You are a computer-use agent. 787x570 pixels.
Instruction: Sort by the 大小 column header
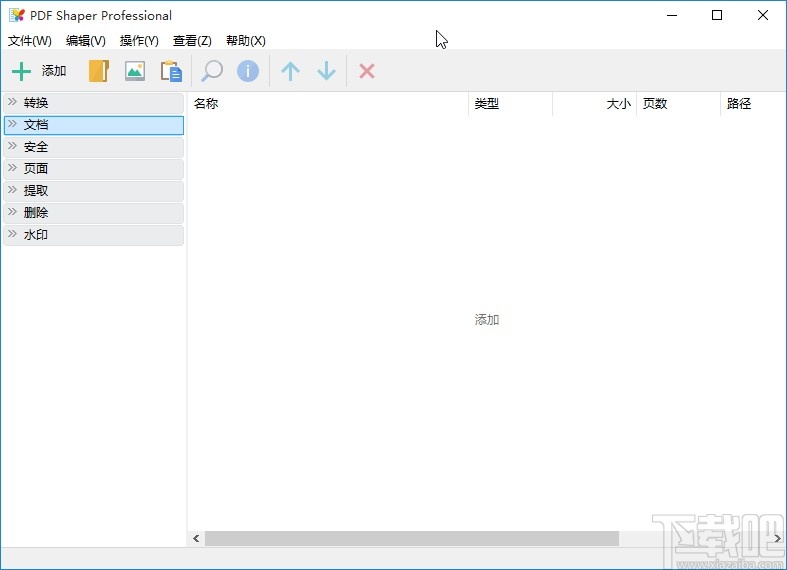(x=594, y=104)
